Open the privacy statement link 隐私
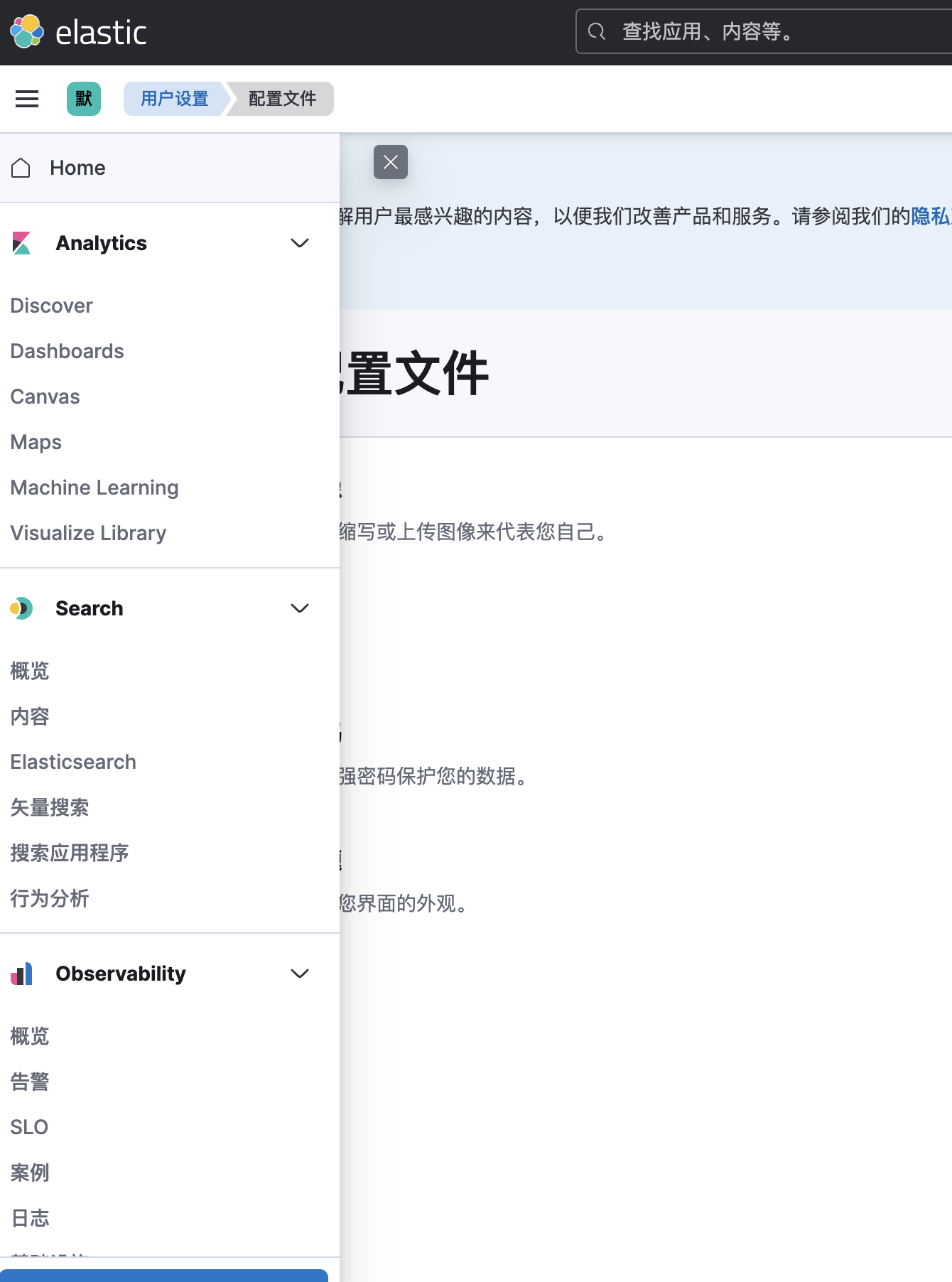952x1282 pixels. click(931, 216)
